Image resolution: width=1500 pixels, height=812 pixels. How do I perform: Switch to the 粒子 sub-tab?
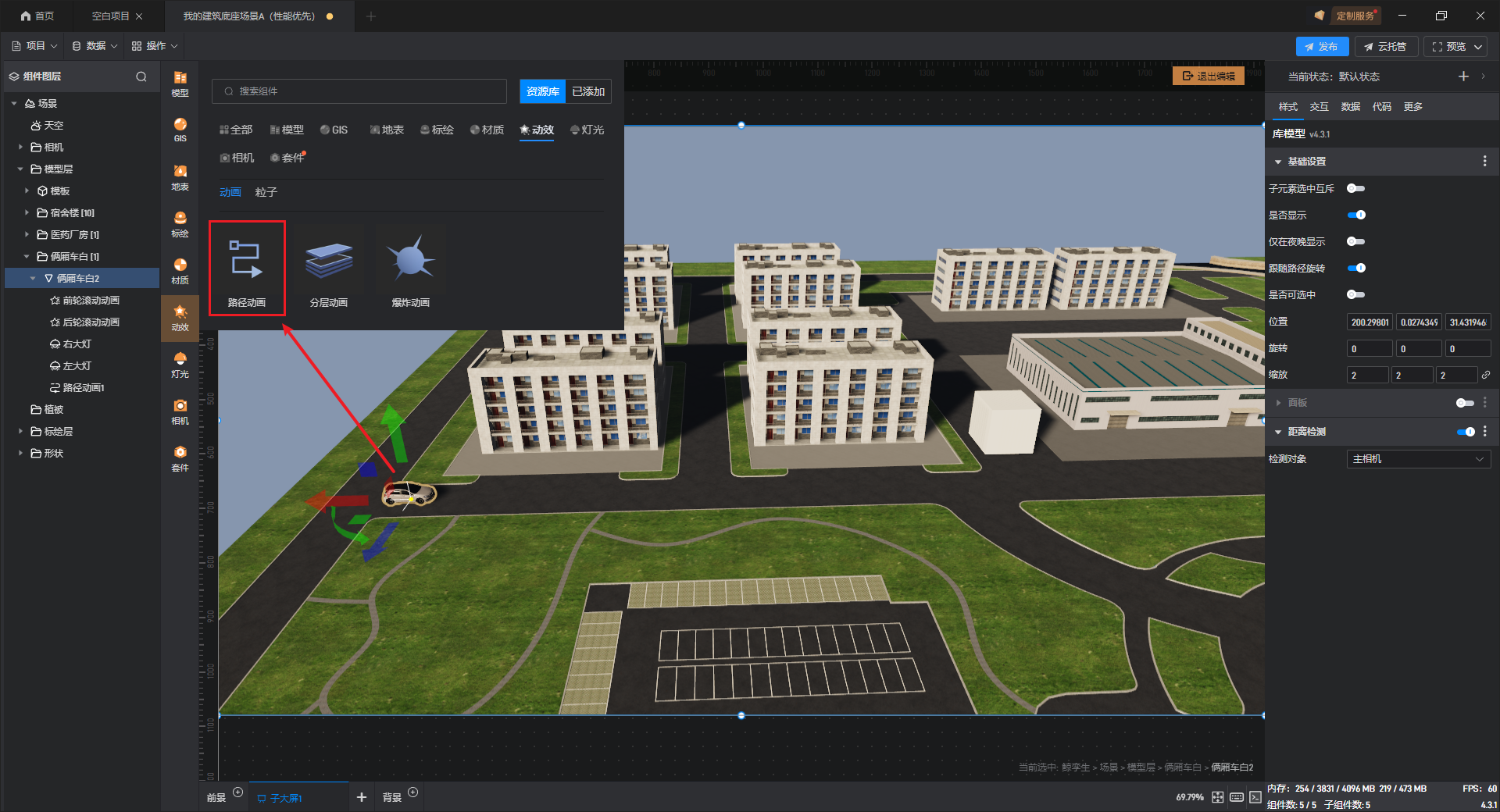tap(266, 192)
